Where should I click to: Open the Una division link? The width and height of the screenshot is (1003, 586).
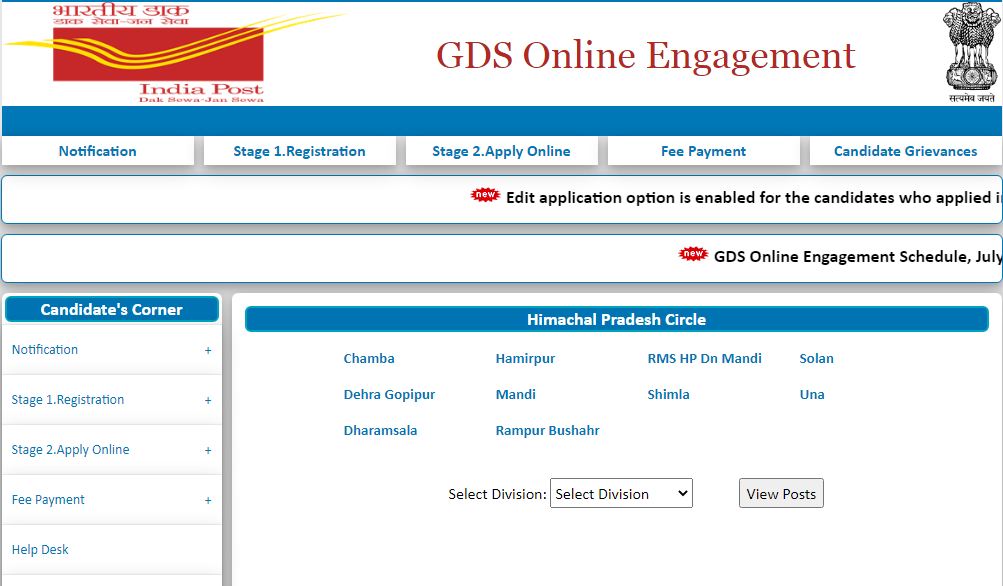click(x=812, y=394)
